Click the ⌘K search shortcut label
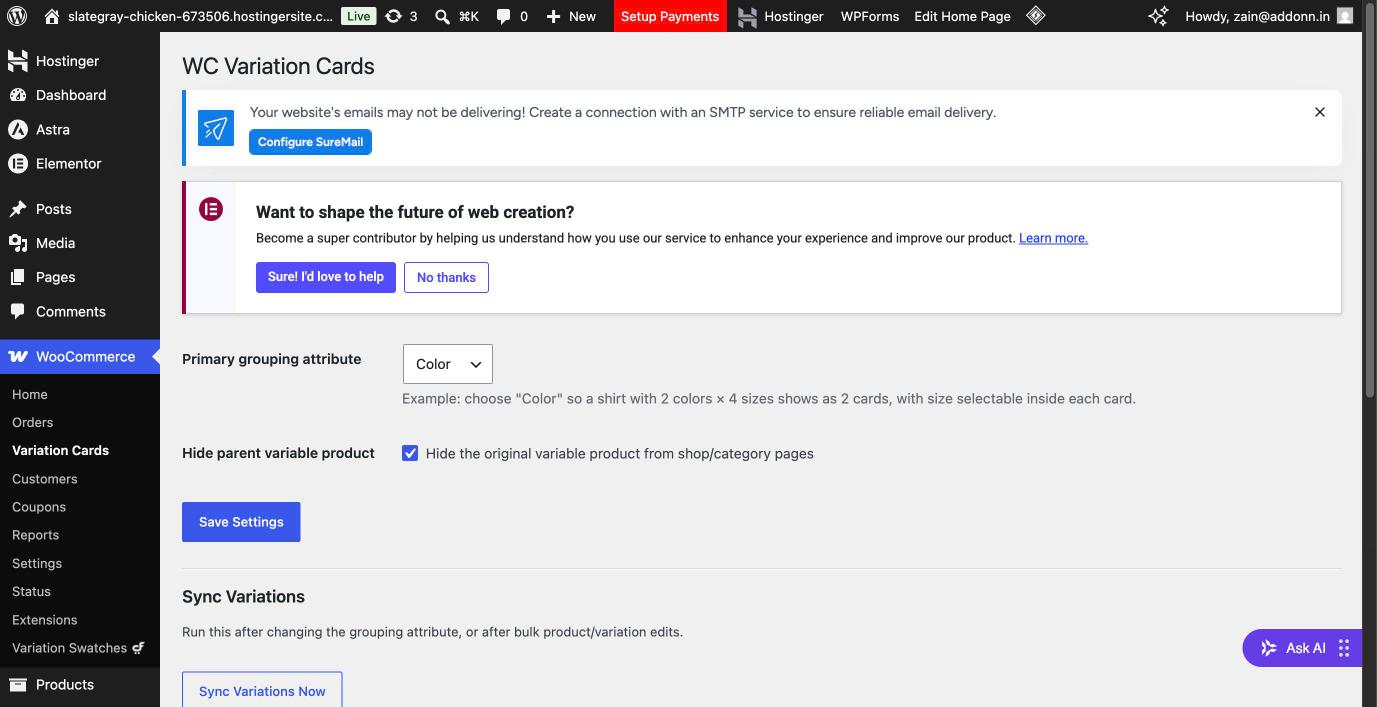The width and height of the screenshot is (1377, 707). [x=469, y=16]
